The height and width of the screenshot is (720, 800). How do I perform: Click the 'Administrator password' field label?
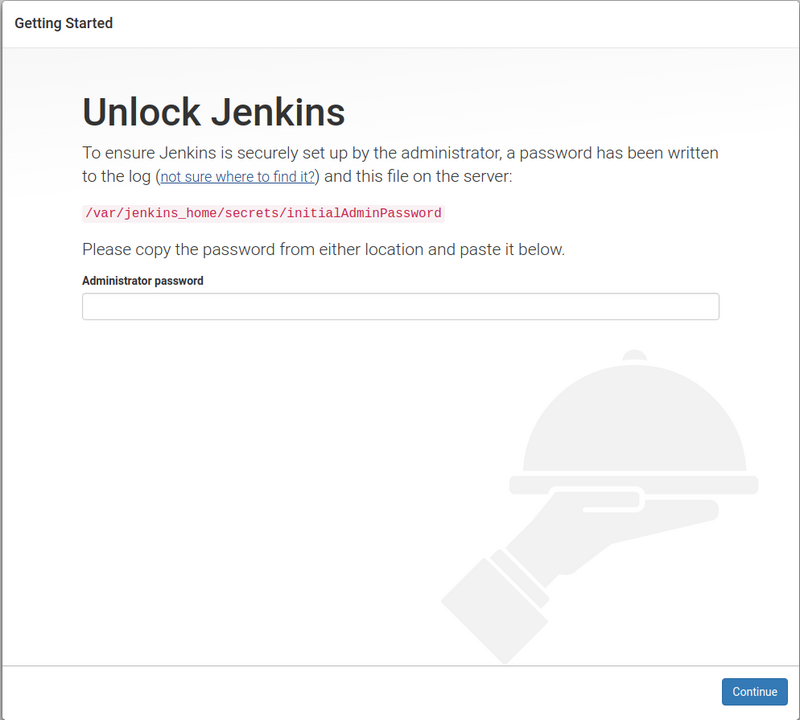[x=142, y=281]
